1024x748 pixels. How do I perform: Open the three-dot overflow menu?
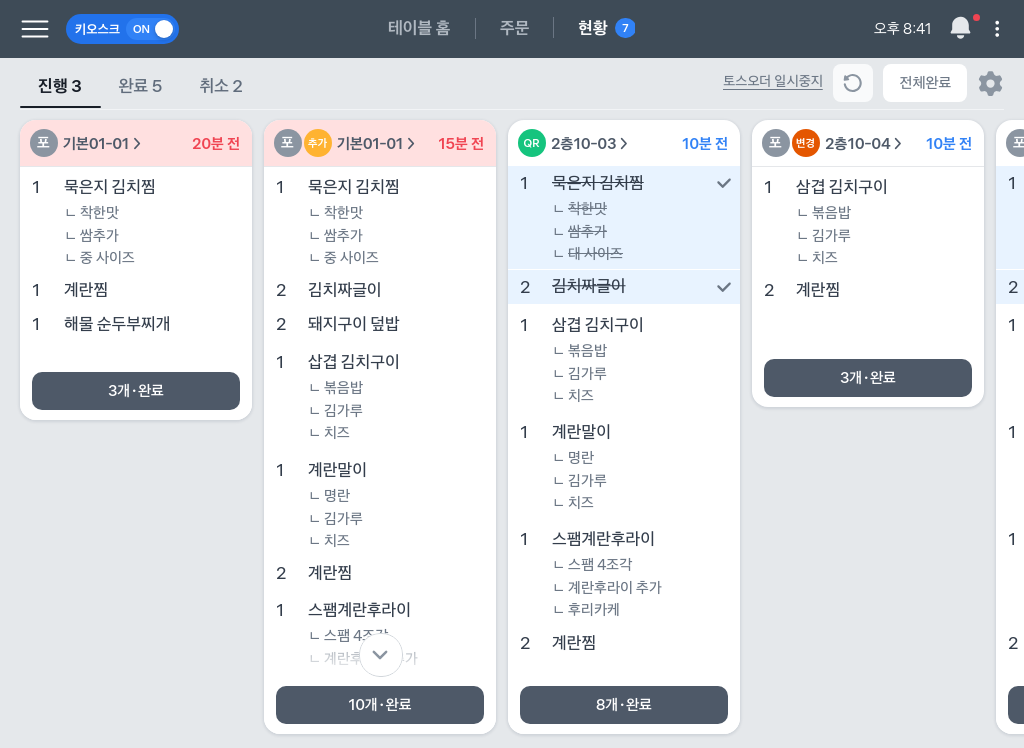pyautogui.click(x=996, y=28)
